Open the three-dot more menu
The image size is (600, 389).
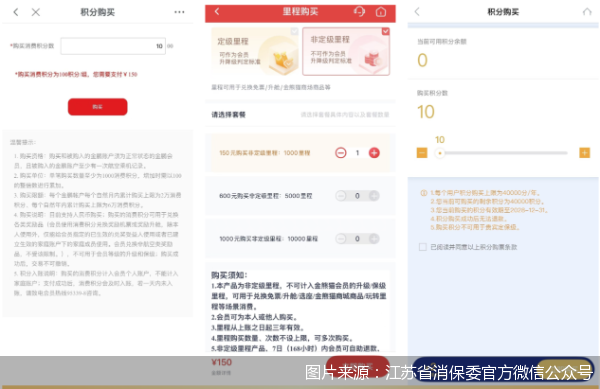(179, 12)
